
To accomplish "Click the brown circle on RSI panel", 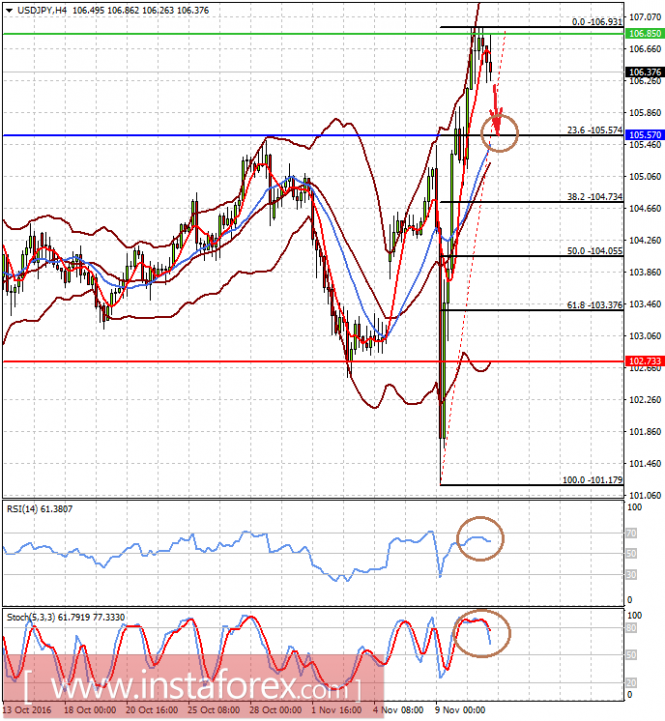I will coord(480,538).
